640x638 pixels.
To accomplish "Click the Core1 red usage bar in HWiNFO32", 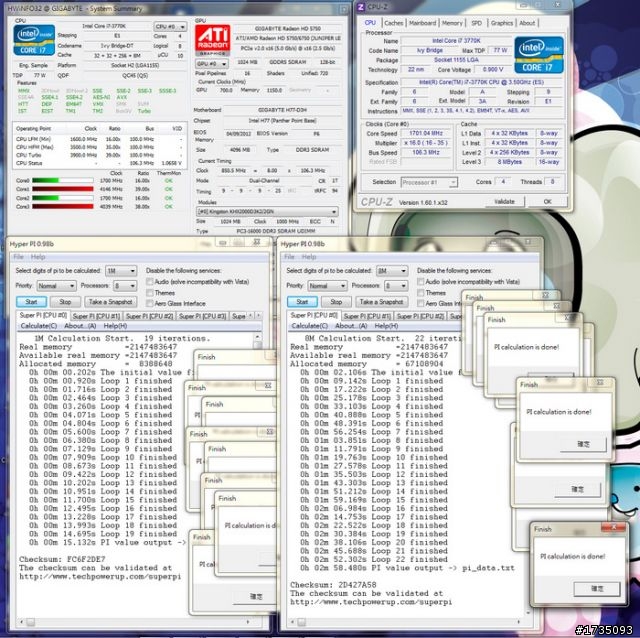I will pyautogui.click(x=63, y=189).
